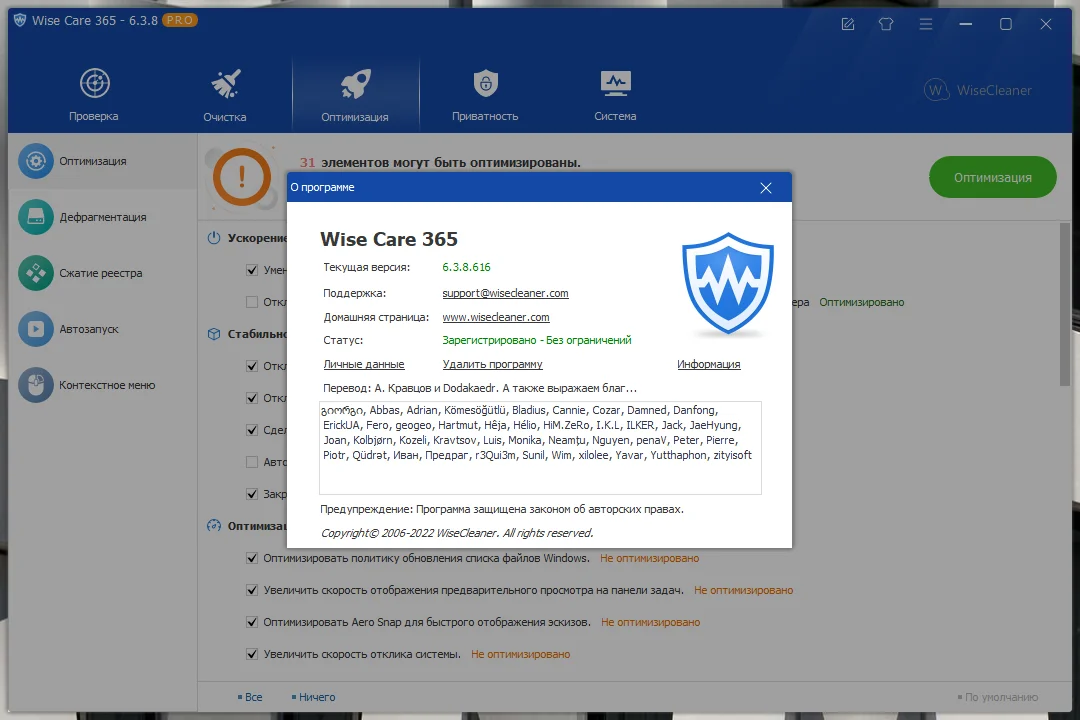
Task: Go to the Система tab
Action: tap(615, 95)
